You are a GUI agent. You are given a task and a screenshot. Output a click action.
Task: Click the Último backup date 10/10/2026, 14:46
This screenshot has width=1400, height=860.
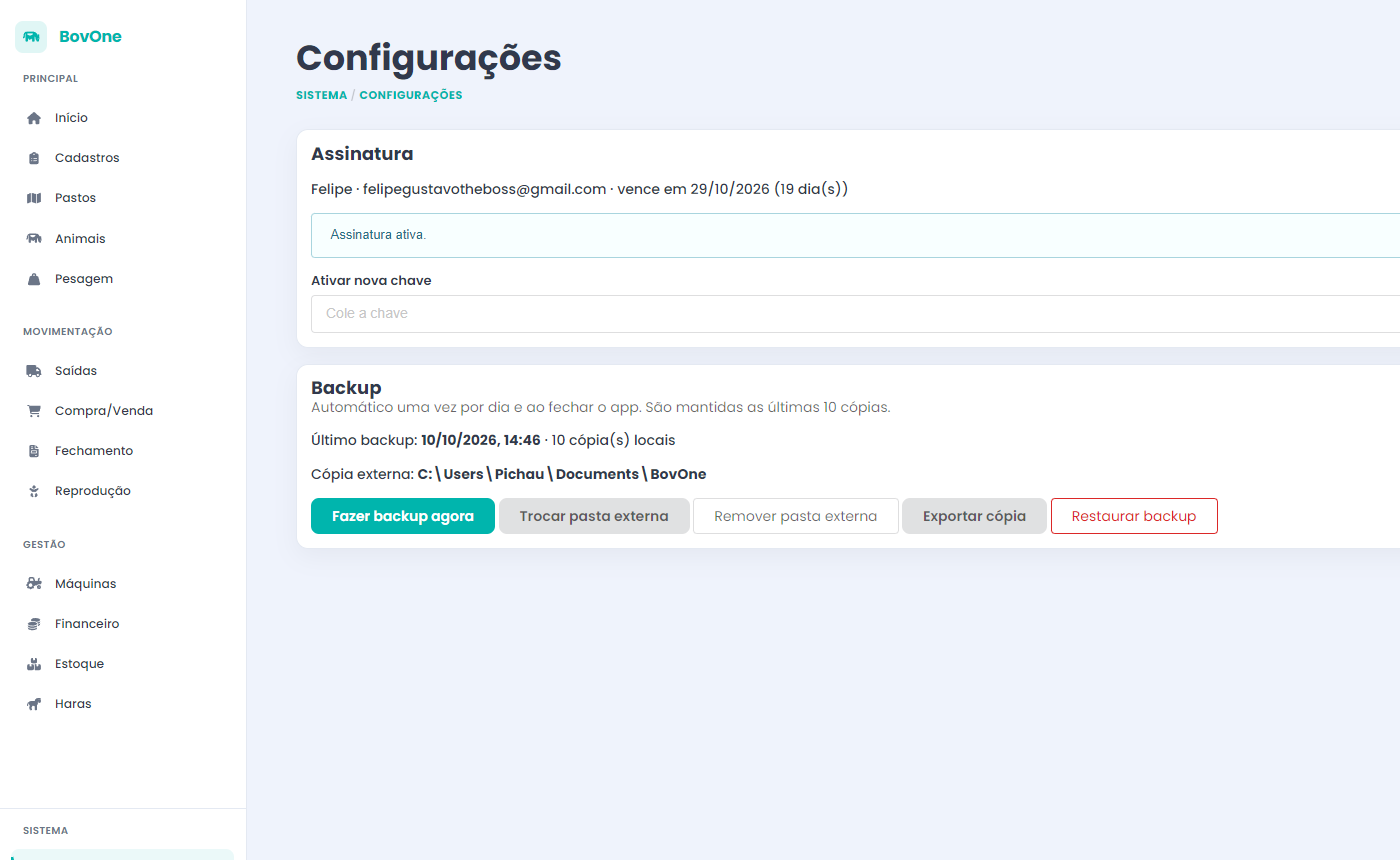[481, 440]
